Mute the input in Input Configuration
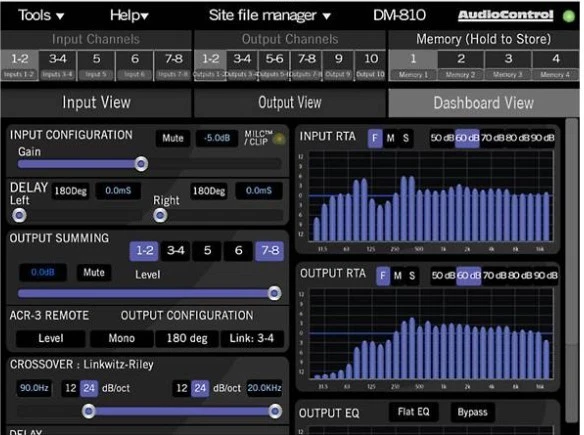The height and width of the screenshot is (435, 584). pos(173,139)
